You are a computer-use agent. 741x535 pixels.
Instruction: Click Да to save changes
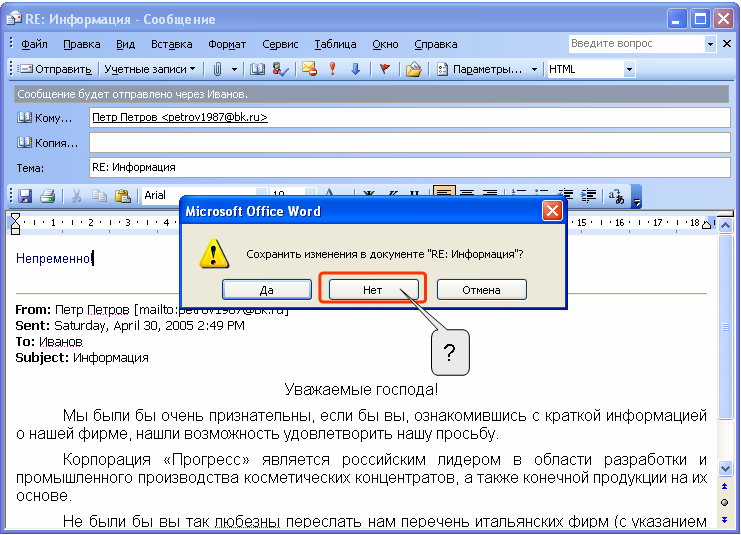(267, 289)
